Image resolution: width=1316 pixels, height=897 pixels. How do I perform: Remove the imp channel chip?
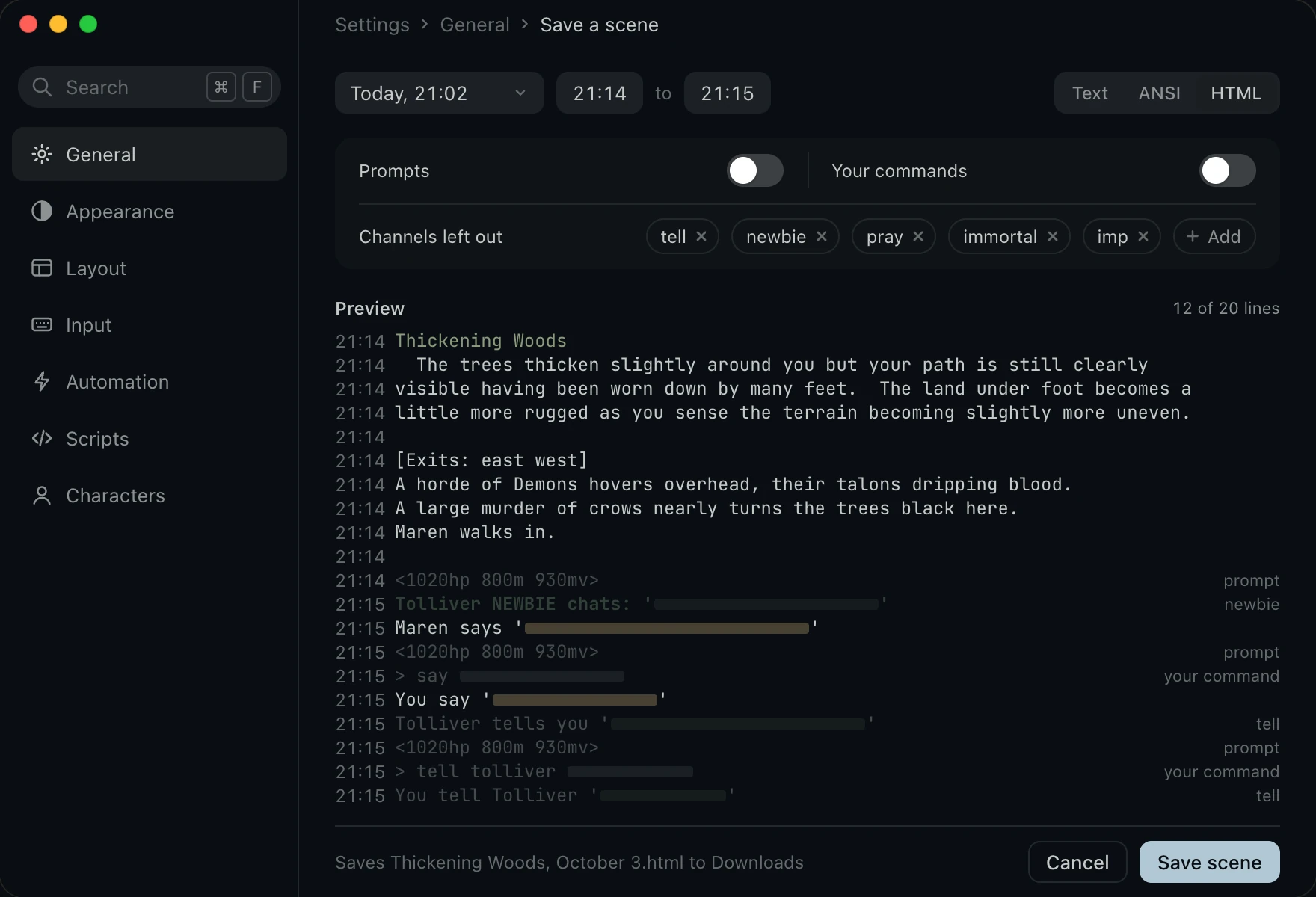[x=1143, y=237]
